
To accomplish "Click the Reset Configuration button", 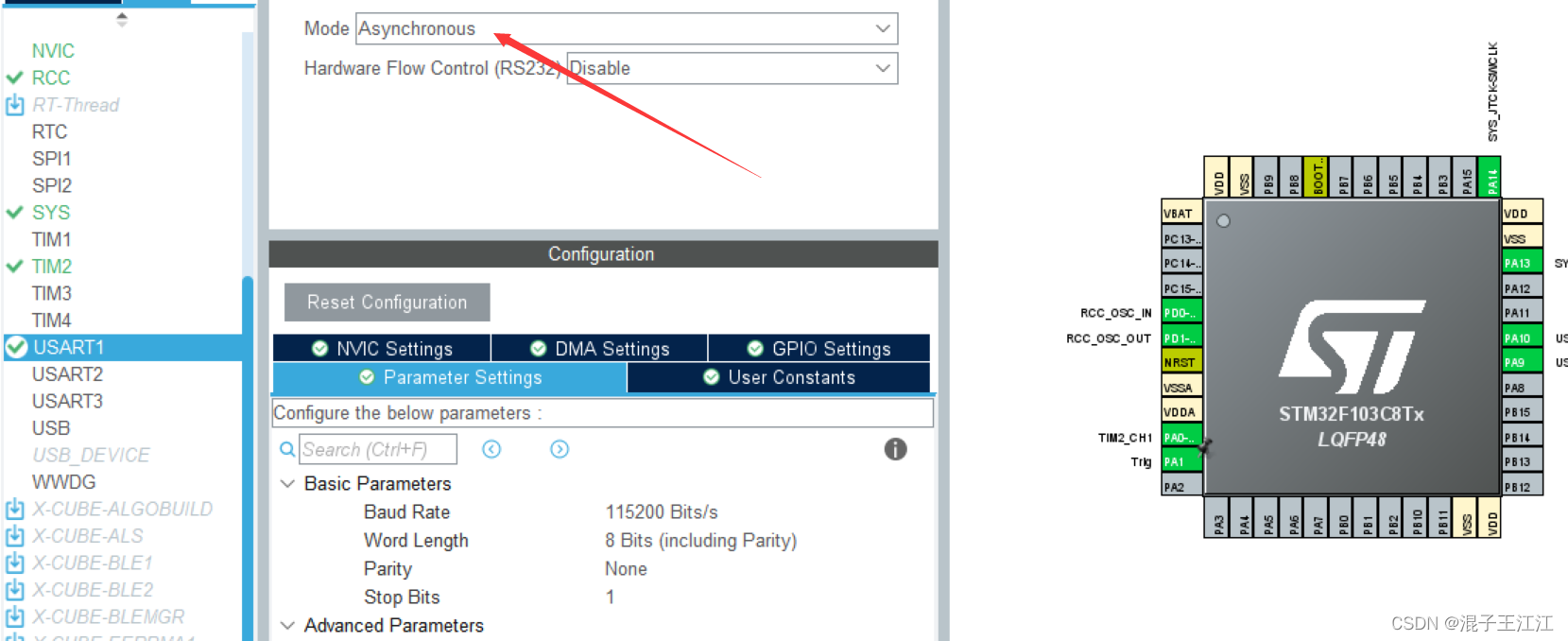I will 388,303.
